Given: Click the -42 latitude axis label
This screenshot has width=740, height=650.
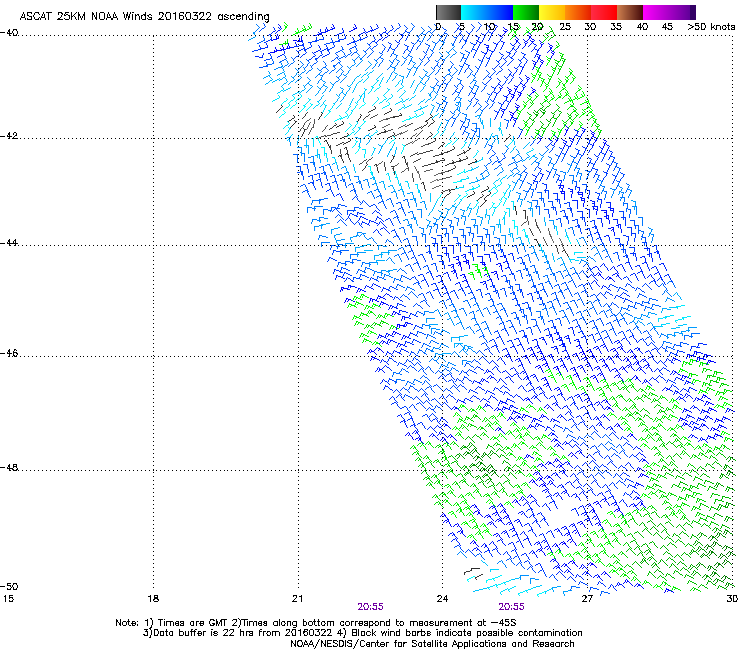Looking at the screenshot, I should (9, 136).
